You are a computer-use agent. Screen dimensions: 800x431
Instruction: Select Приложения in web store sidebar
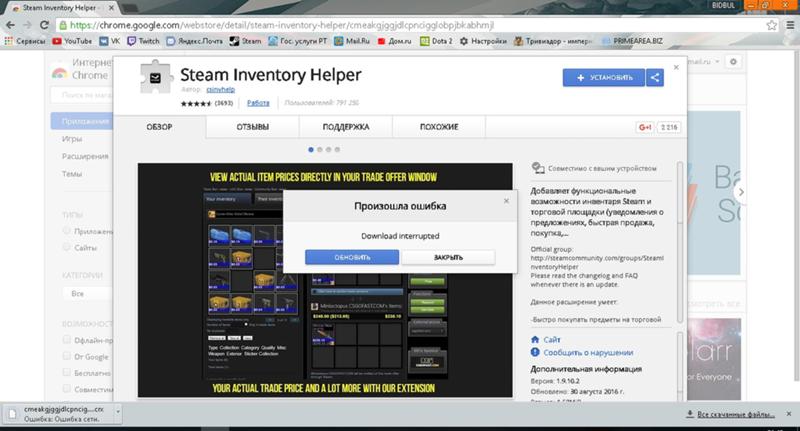(82, 121)
